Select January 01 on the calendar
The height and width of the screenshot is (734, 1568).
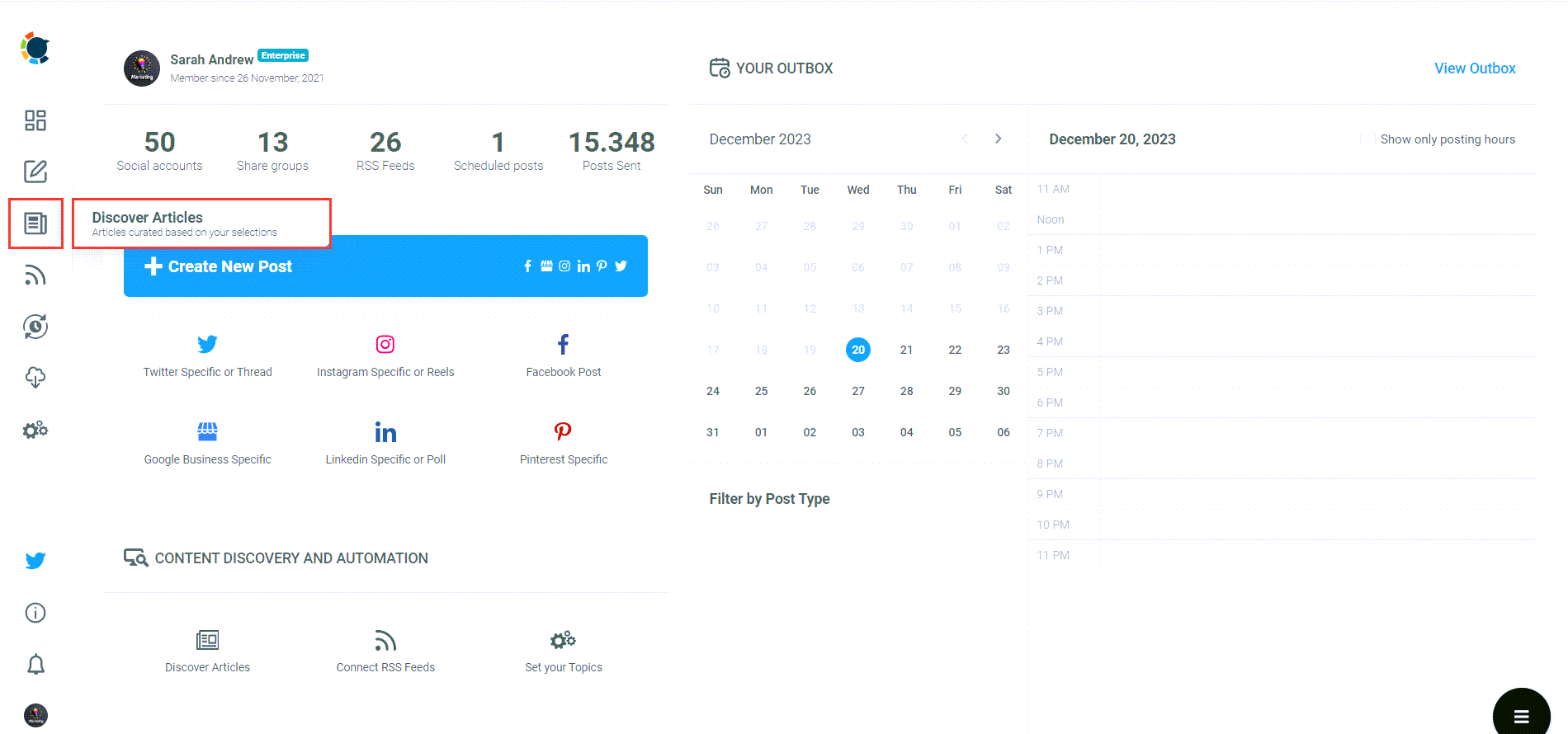[761, 432]
